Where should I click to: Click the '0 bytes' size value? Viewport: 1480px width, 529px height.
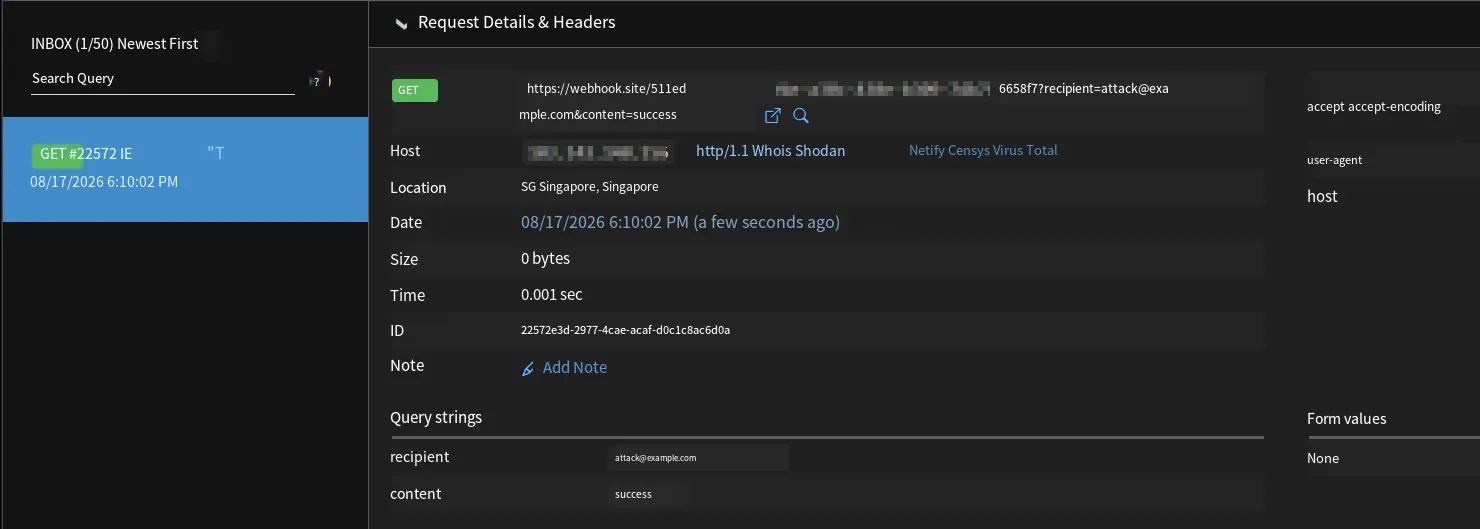pos(546,259)
